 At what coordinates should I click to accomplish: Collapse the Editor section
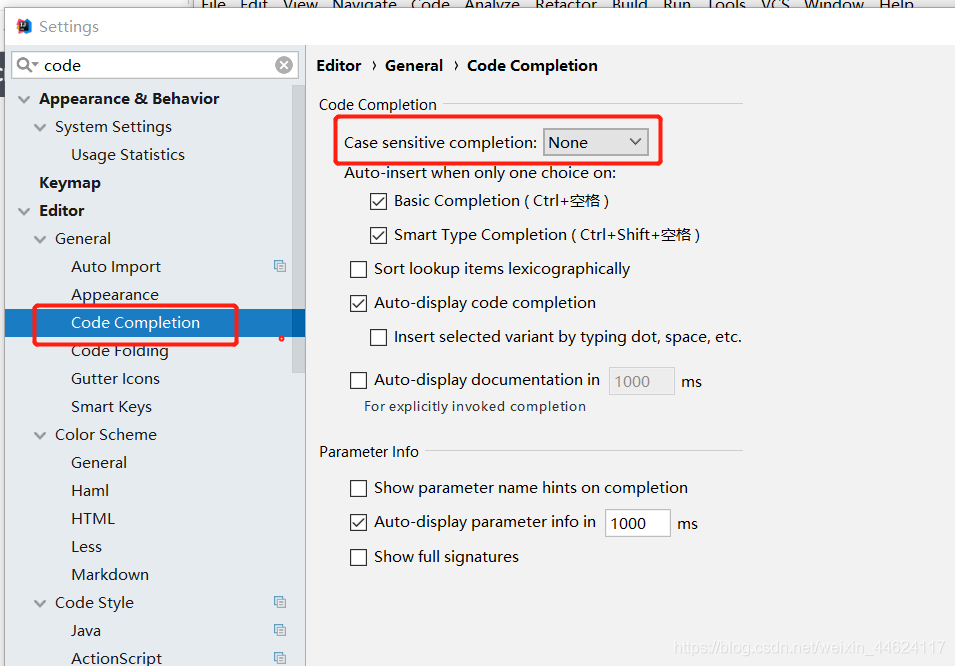point(24,211)
